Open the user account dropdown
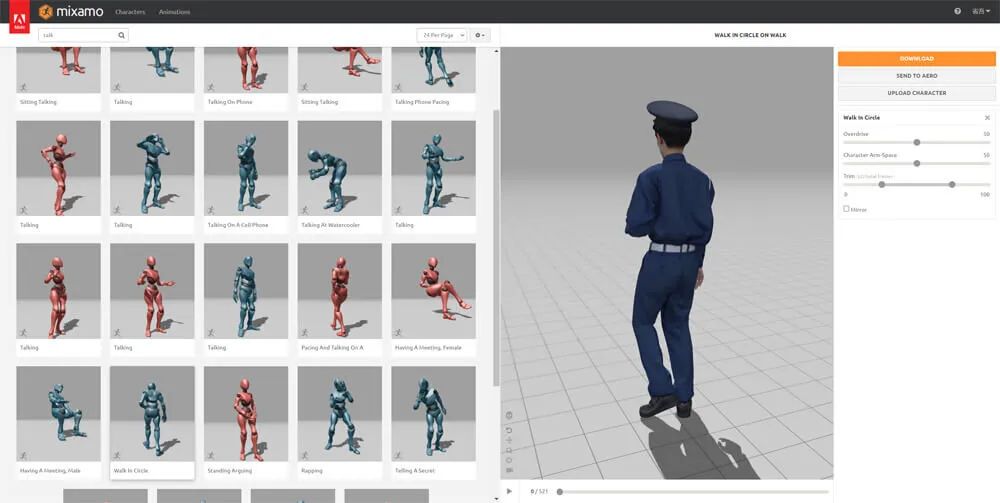Screen dimensions: 1000x503 (980, 12)
